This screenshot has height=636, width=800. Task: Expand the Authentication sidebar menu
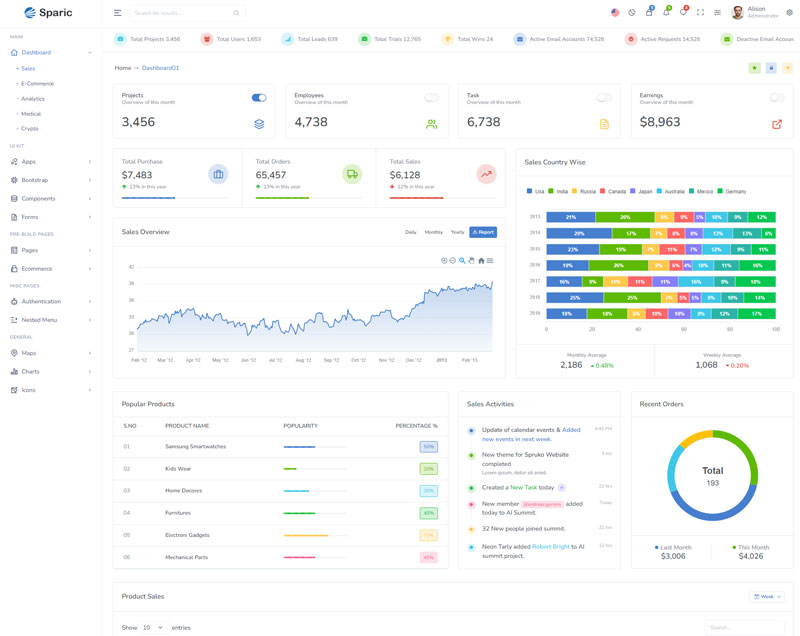coord(50,301)
